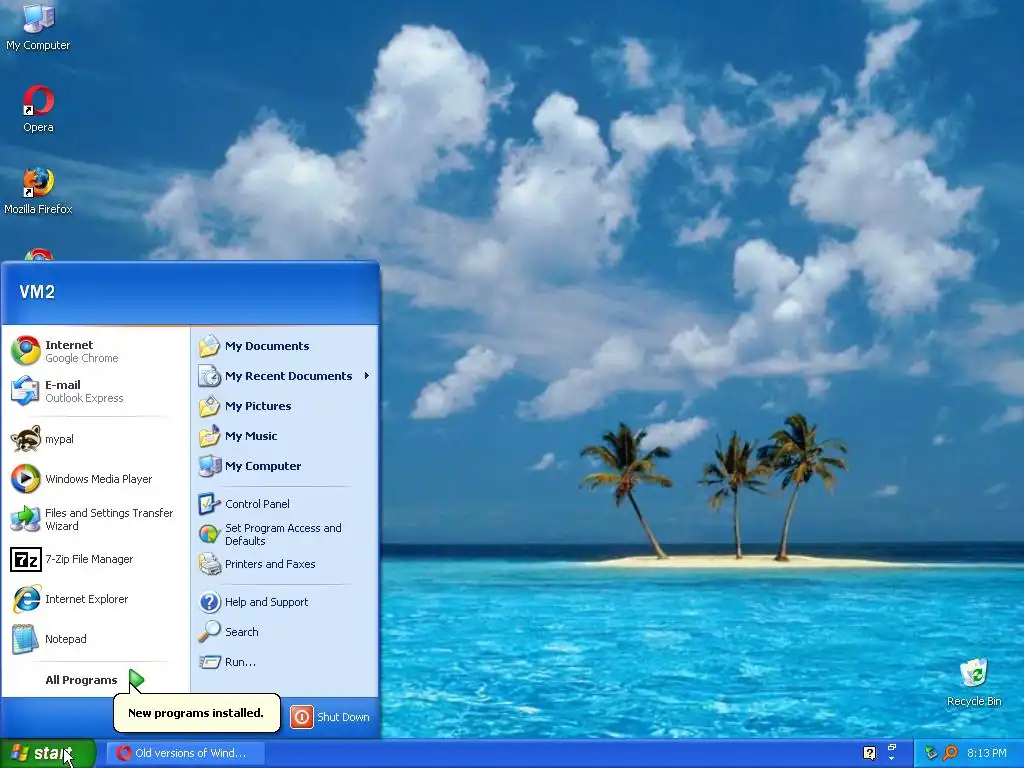Open Notepad icon in Start menu

point(25,639)
